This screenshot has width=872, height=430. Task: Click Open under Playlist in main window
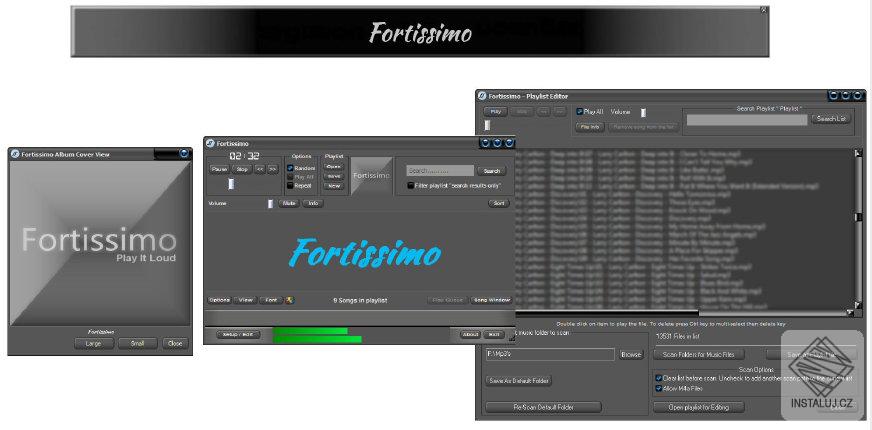[x=334, y=167]
